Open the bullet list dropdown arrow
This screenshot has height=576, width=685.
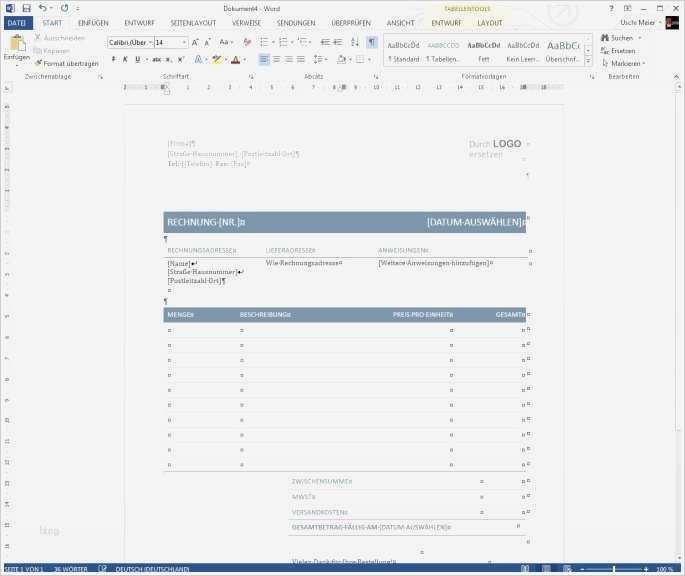(273, 42)
